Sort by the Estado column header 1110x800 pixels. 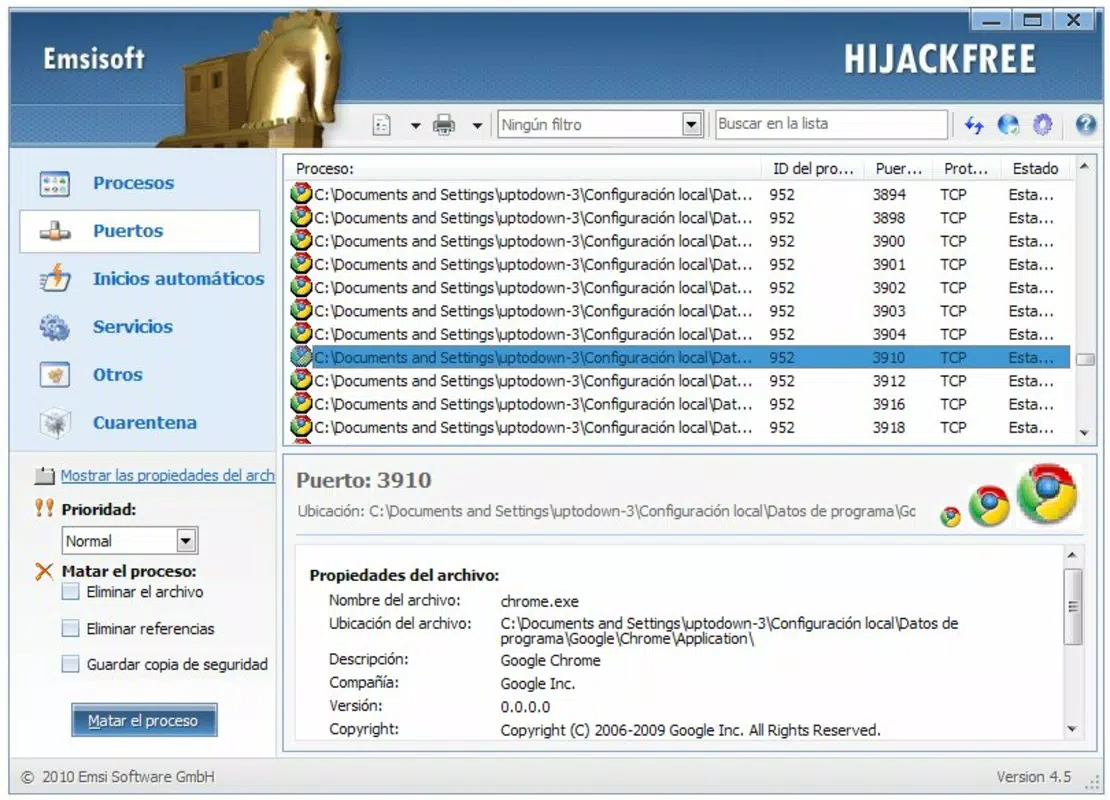[1035, 168]
